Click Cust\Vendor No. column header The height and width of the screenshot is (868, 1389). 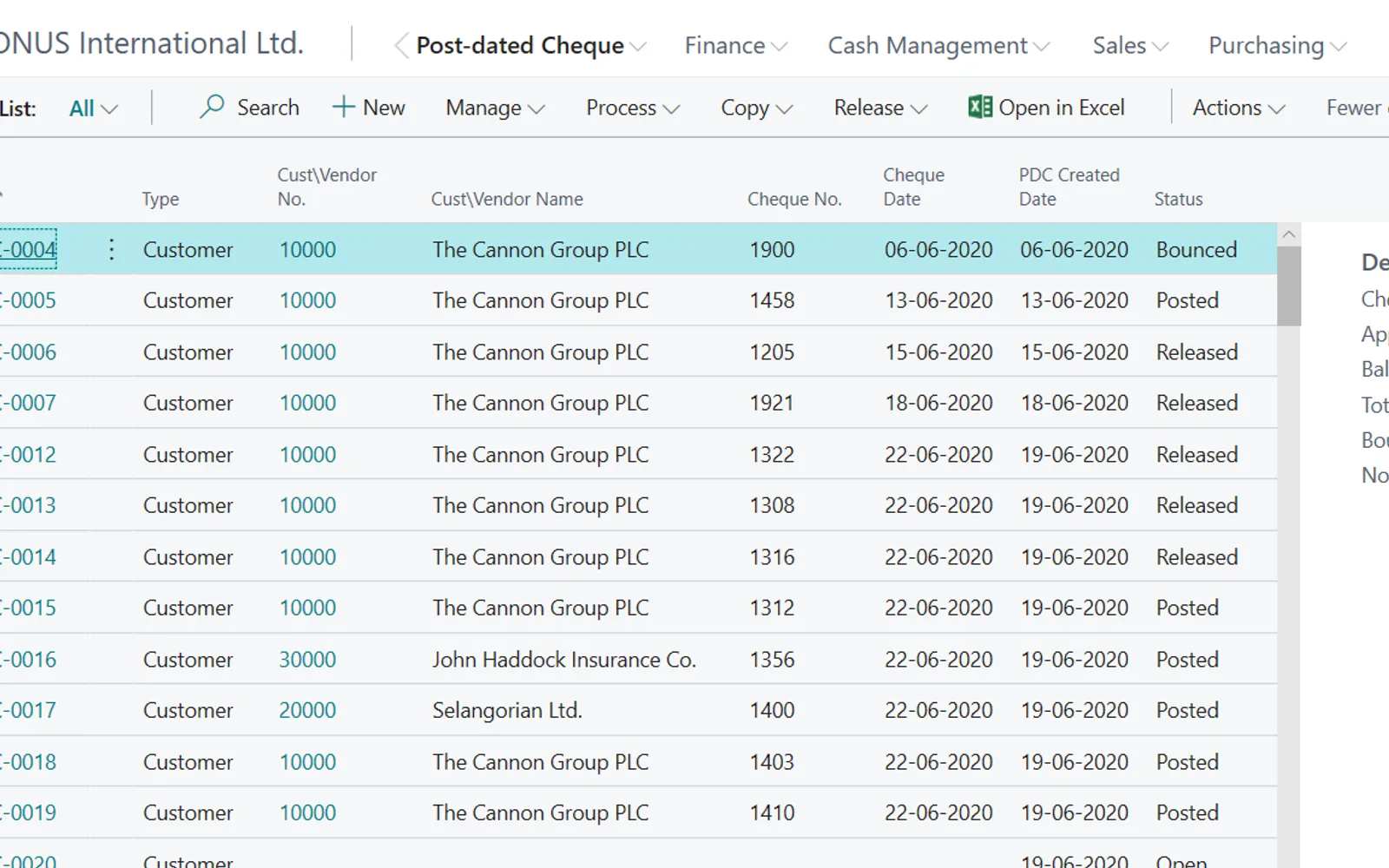326,187
